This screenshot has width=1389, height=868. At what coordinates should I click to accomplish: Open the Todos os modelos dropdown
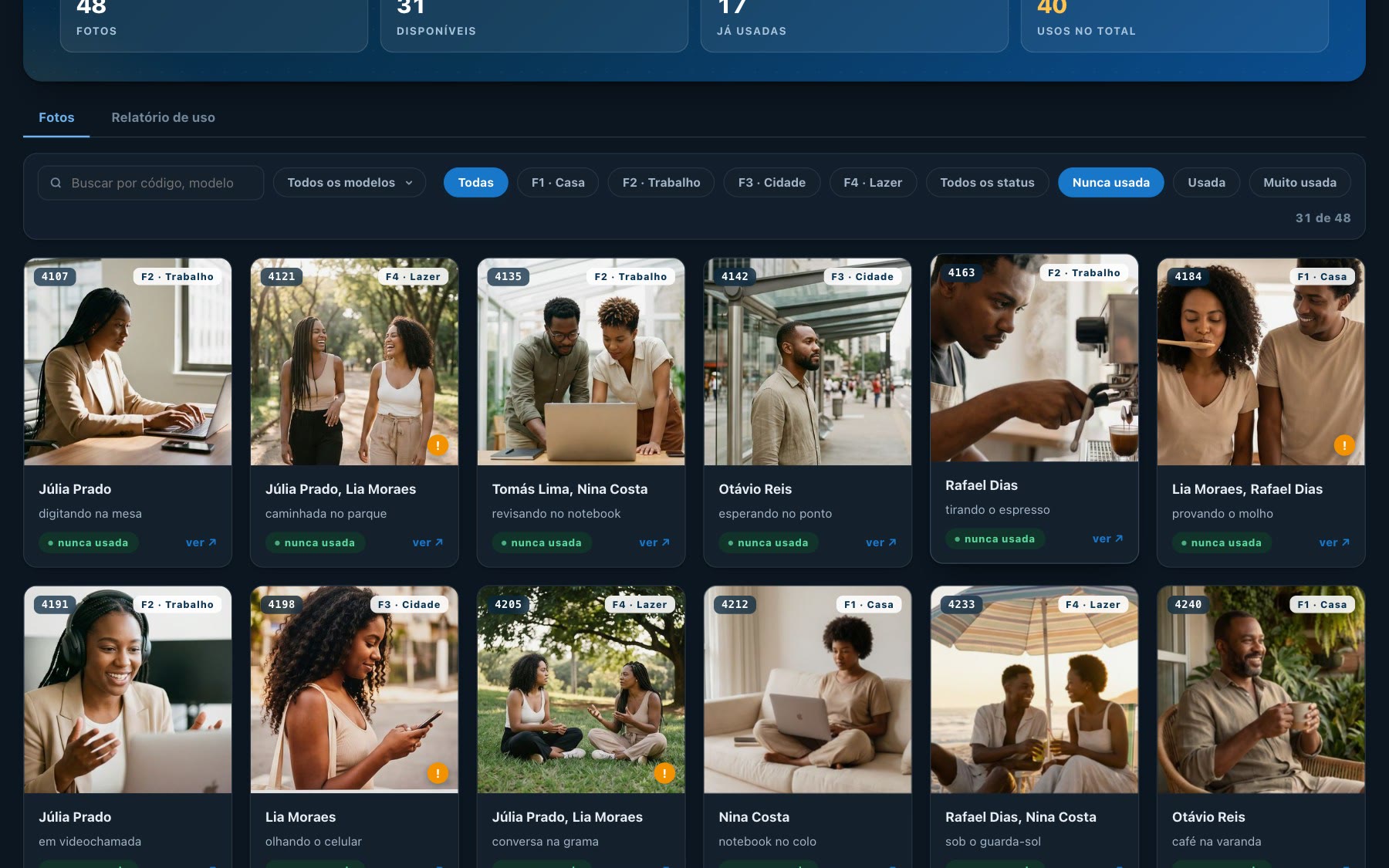350,183
